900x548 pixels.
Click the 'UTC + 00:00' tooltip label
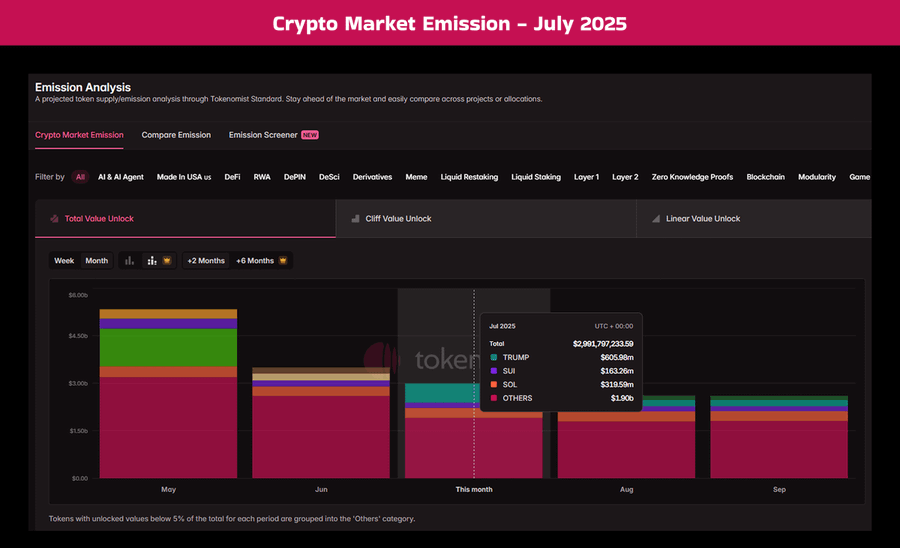click(614, 326)
